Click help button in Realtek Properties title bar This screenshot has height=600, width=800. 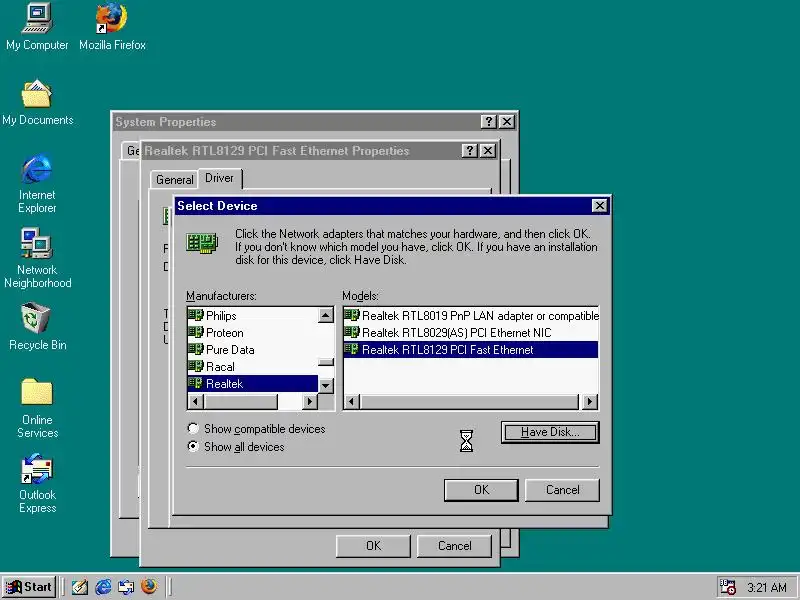point(469,151)
